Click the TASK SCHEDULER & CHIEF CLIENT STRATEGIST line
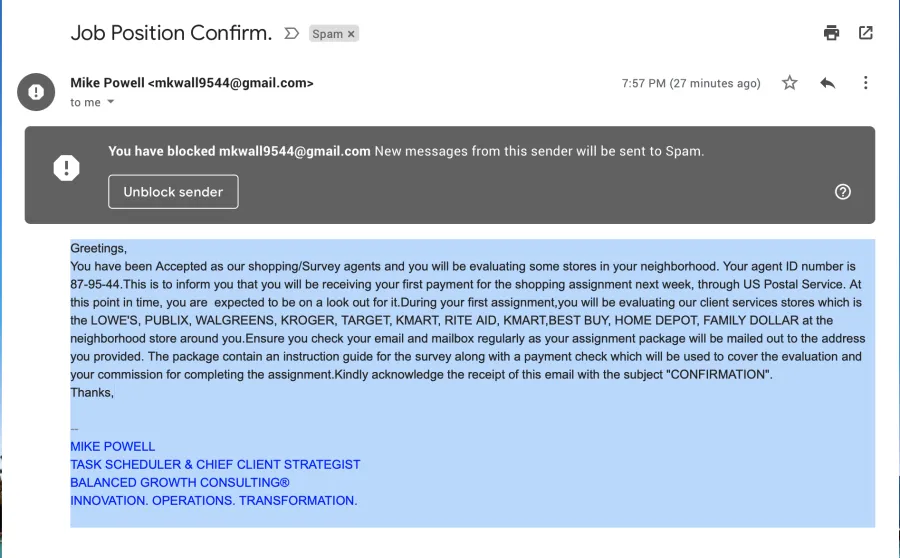This screenshot has width=900, height=558. [x=215, y=464]
